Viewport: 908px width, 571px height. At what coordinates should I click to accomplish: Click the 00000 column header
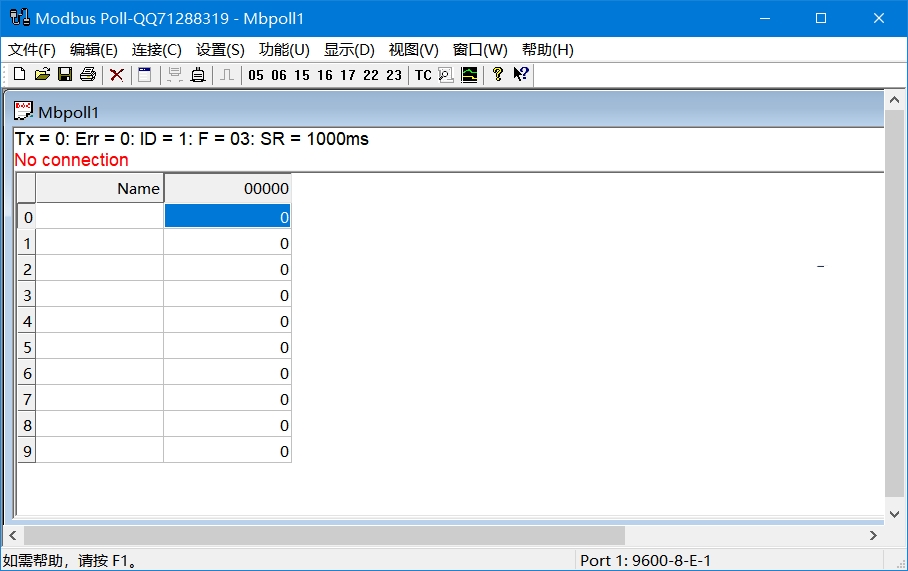[x=228, y=188]
